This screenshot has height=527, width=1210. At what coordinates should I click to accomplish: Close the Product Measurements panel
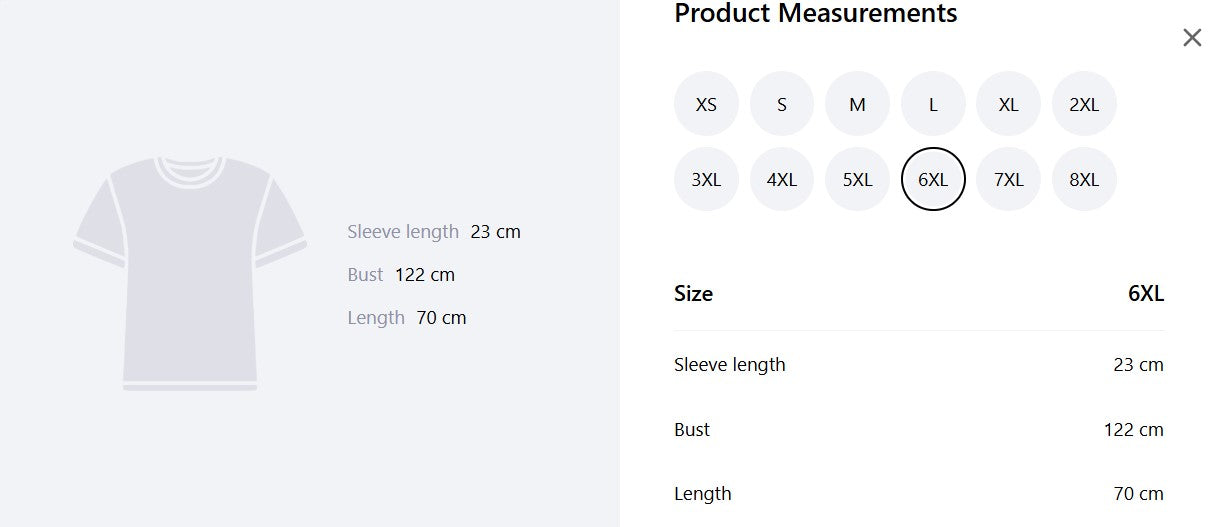pos(1192,38)
